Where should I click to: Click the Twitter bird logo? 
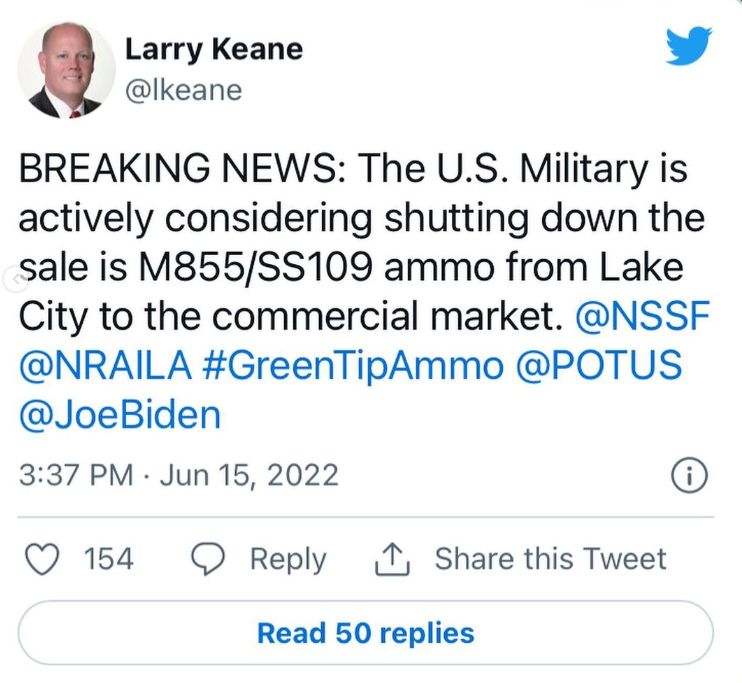click(688, 46)
